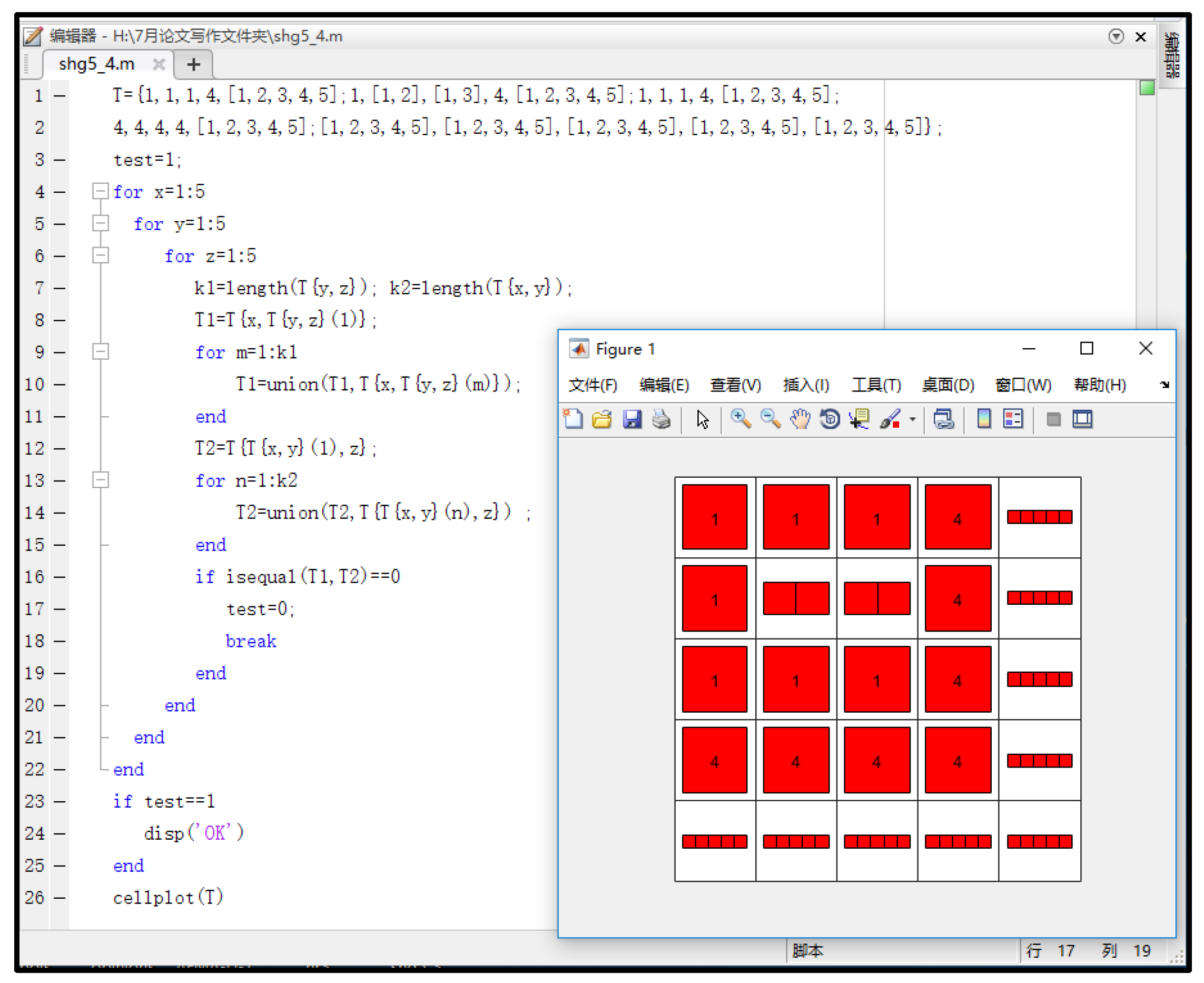Insert a colorbar using toolbar icon
The height and width of the screenshot is (983, 1204).
coord(984,419)
